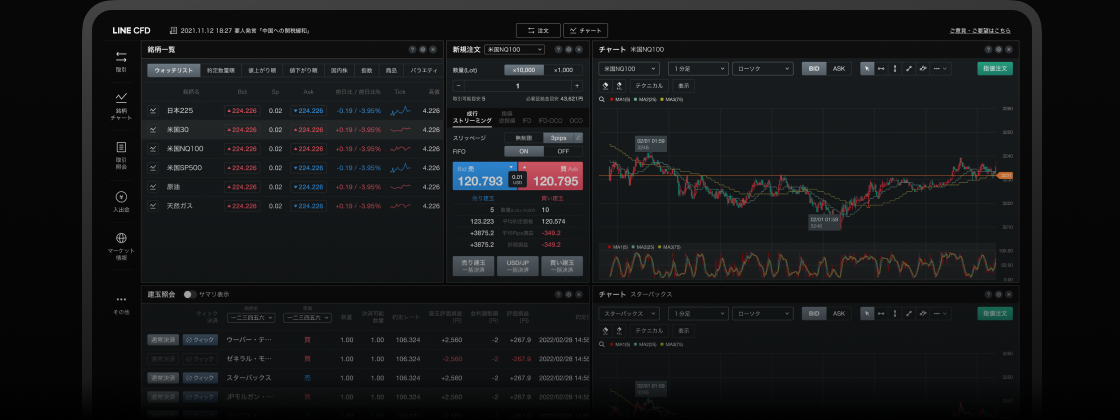Screen dimensions: 1120x420
Task: Open the 取引照会 sidebar item
Action: click(x=121, y=155)
